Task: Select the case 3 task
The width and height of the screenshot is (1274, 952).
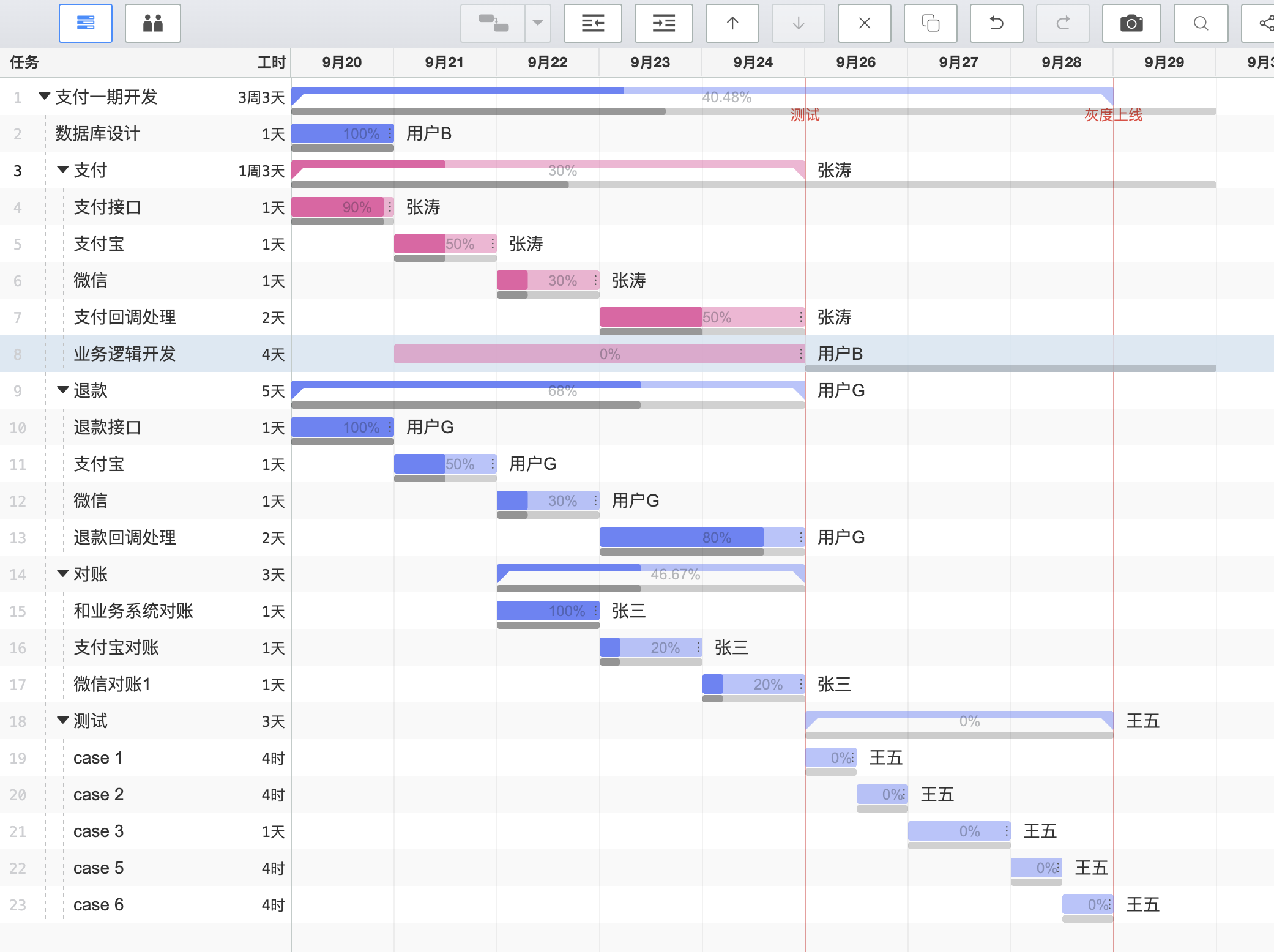Action: pyautogui.click(x=98, y=831)
